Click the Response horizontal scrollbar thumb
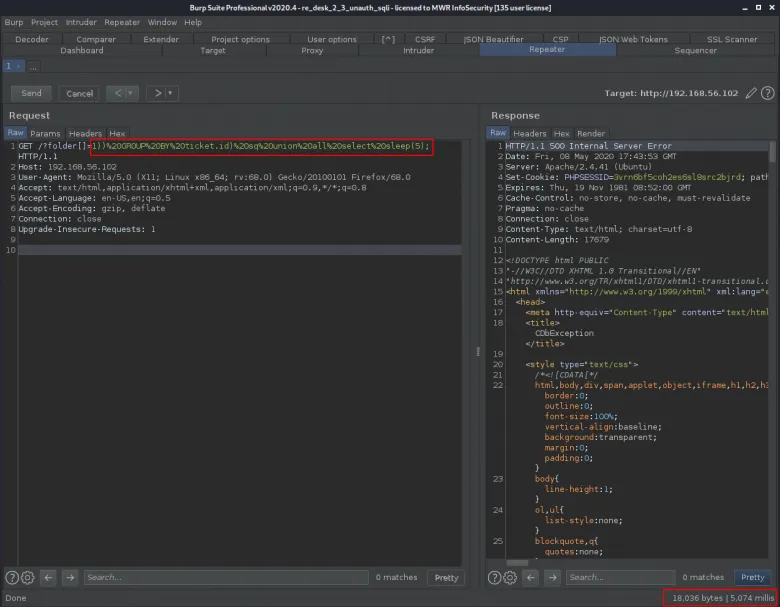Viewport: 780px width, 607px height. click(x=517, y=563)
